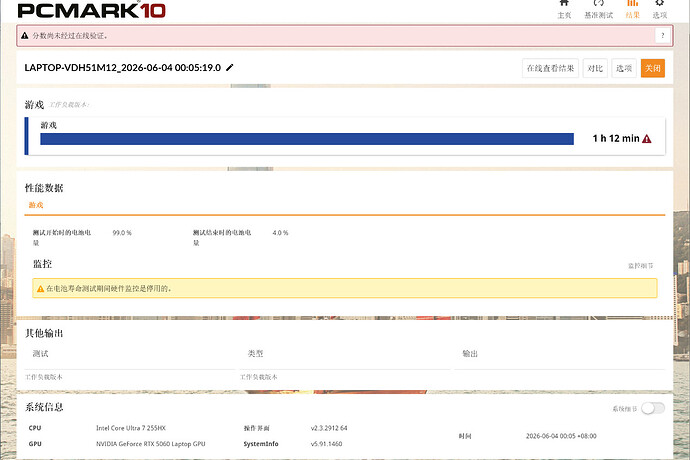Open the 监控细节 monitoring details link
This screenshot has width=690, height=460.
[x=641, y=266]
